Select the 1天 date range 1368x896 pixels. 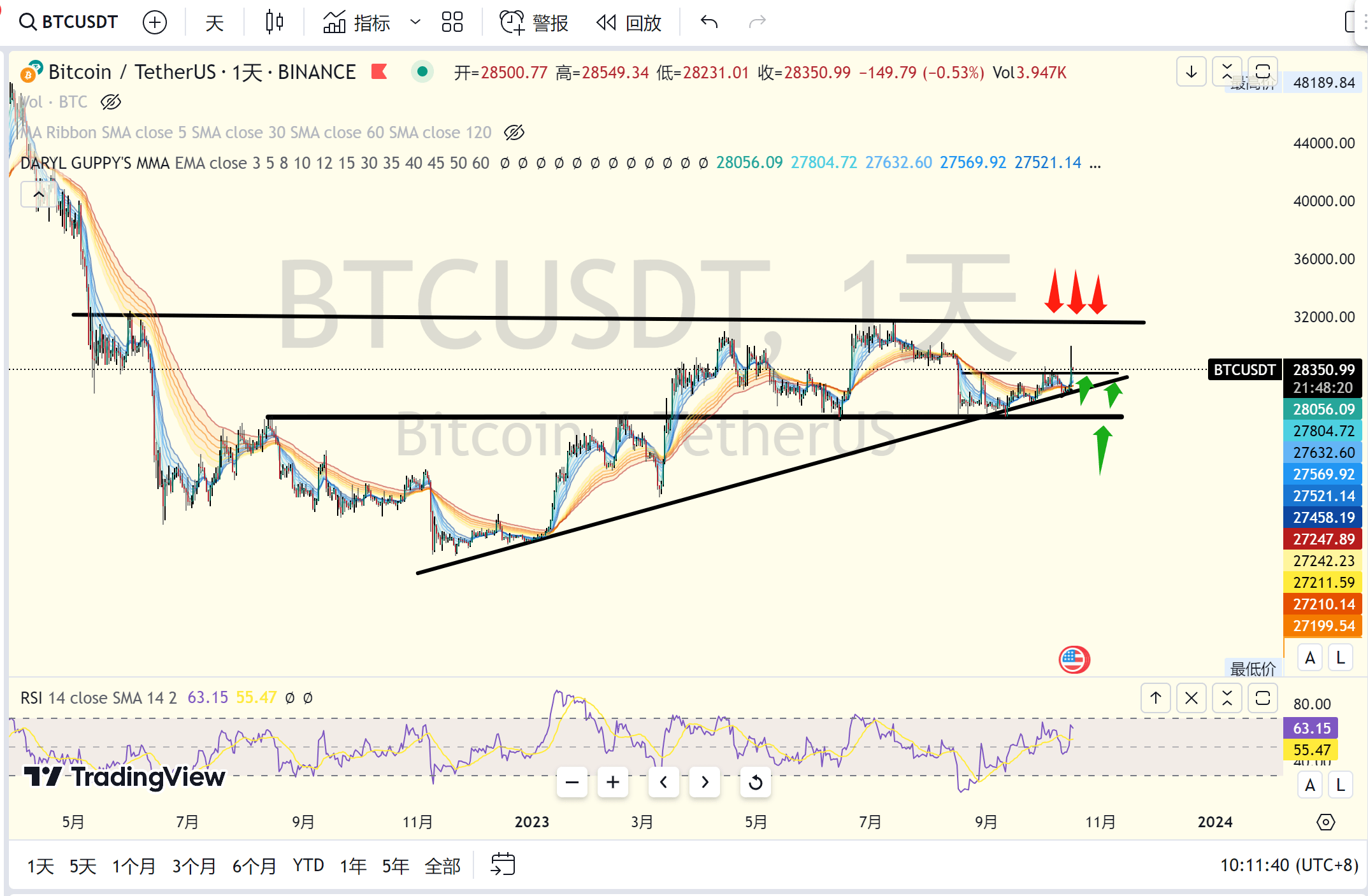tap(41, 866)
